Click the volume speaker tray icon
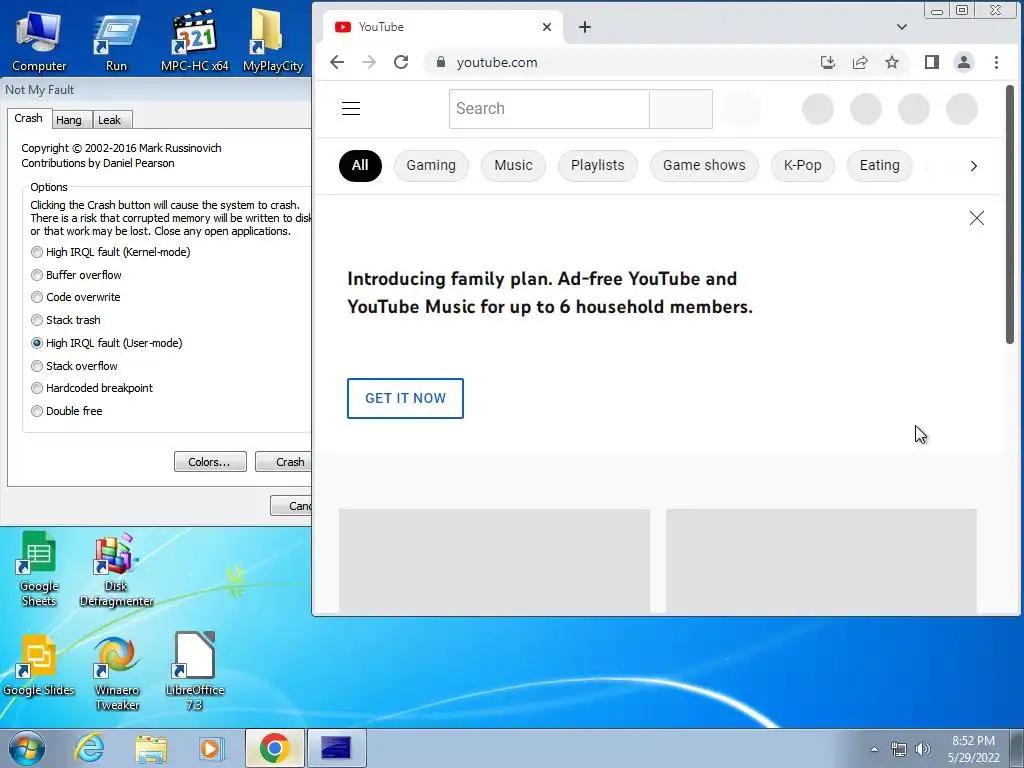Image resolution: width=1024 pixels, height=768 pixels. [x=923, y=749]
